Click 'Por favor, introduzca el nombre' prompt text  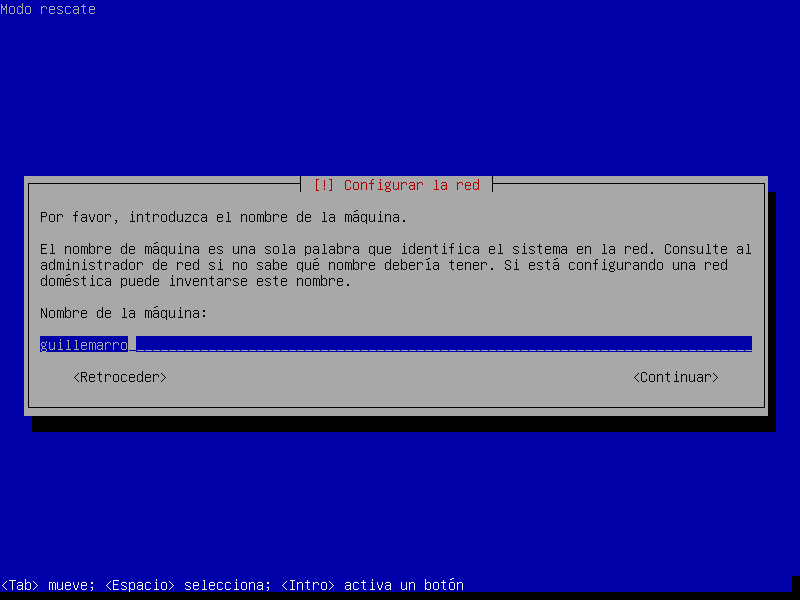(223, 217)
